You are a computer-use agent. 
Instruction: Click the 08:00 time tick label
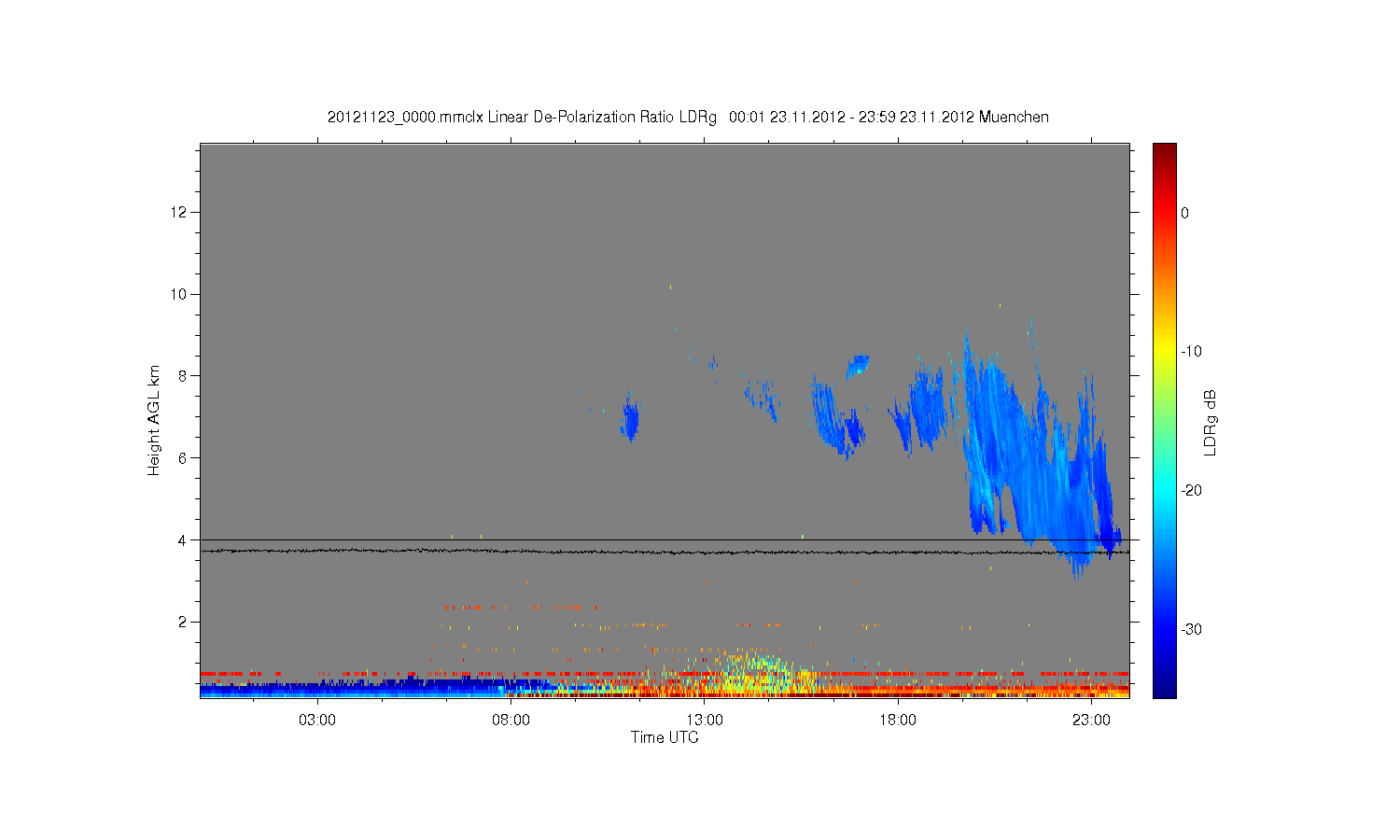click(511, 721)
